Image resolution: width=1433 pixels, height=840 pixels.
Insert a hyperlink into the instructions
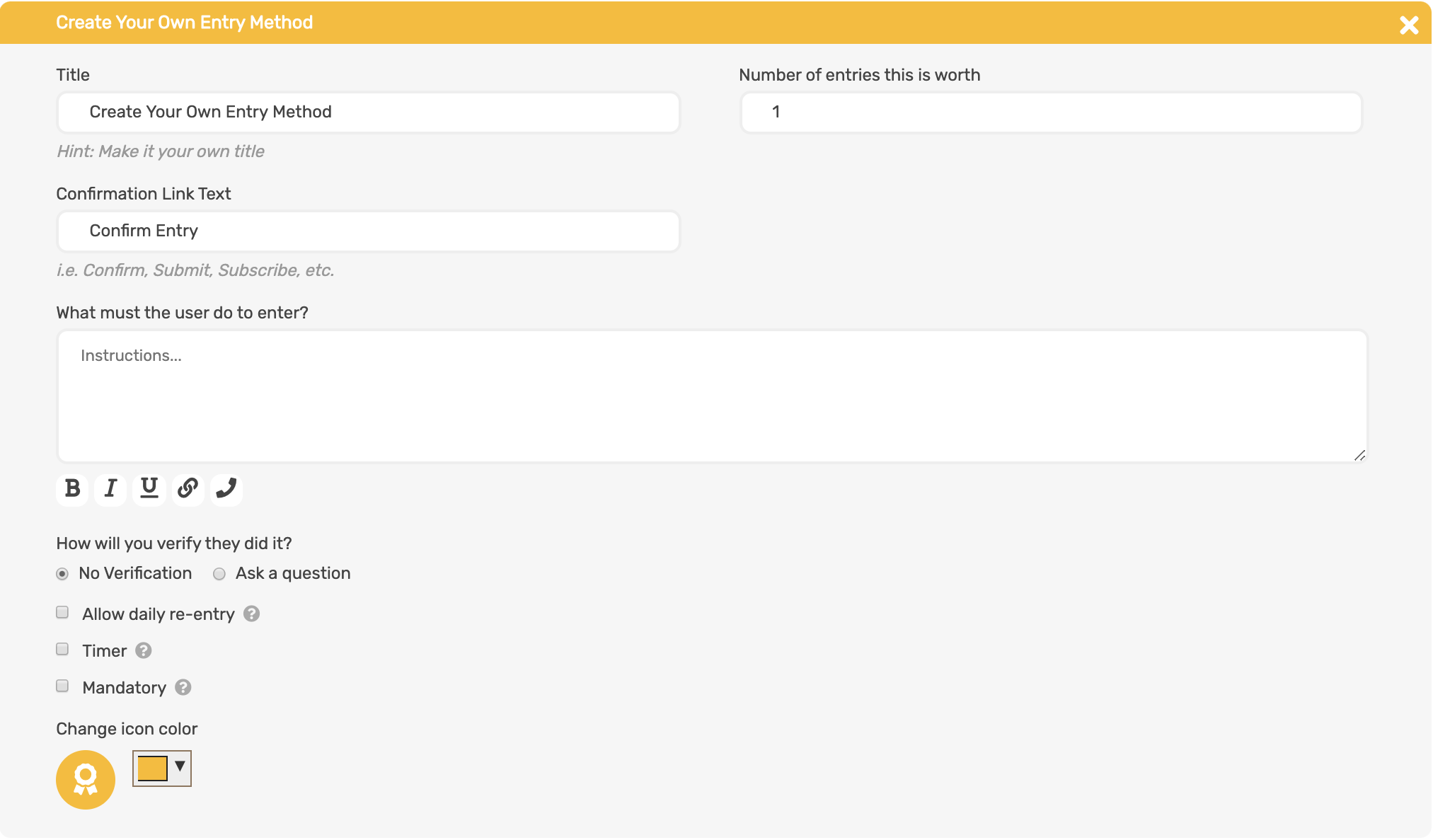click(x=187, y=489)
